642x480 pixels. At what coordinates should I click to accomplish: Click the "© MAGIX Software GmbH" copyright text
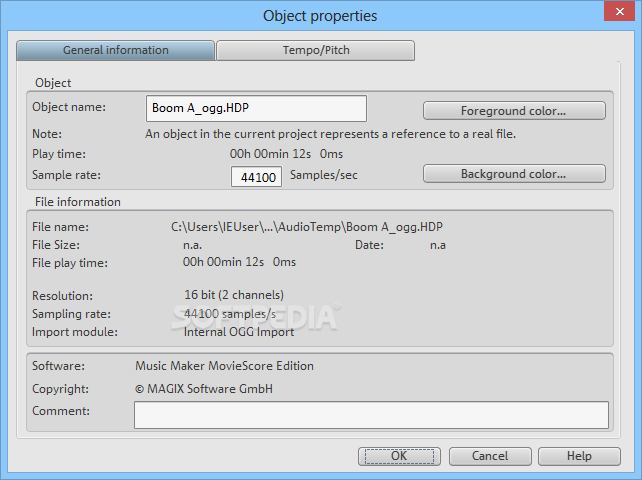(203, 389)
